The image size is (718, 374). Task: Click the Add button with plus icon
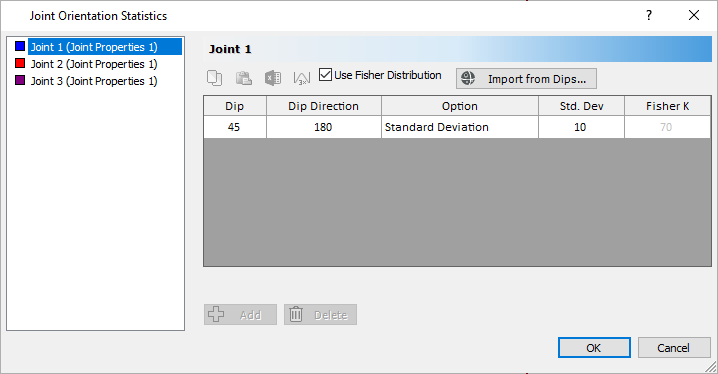240,314
